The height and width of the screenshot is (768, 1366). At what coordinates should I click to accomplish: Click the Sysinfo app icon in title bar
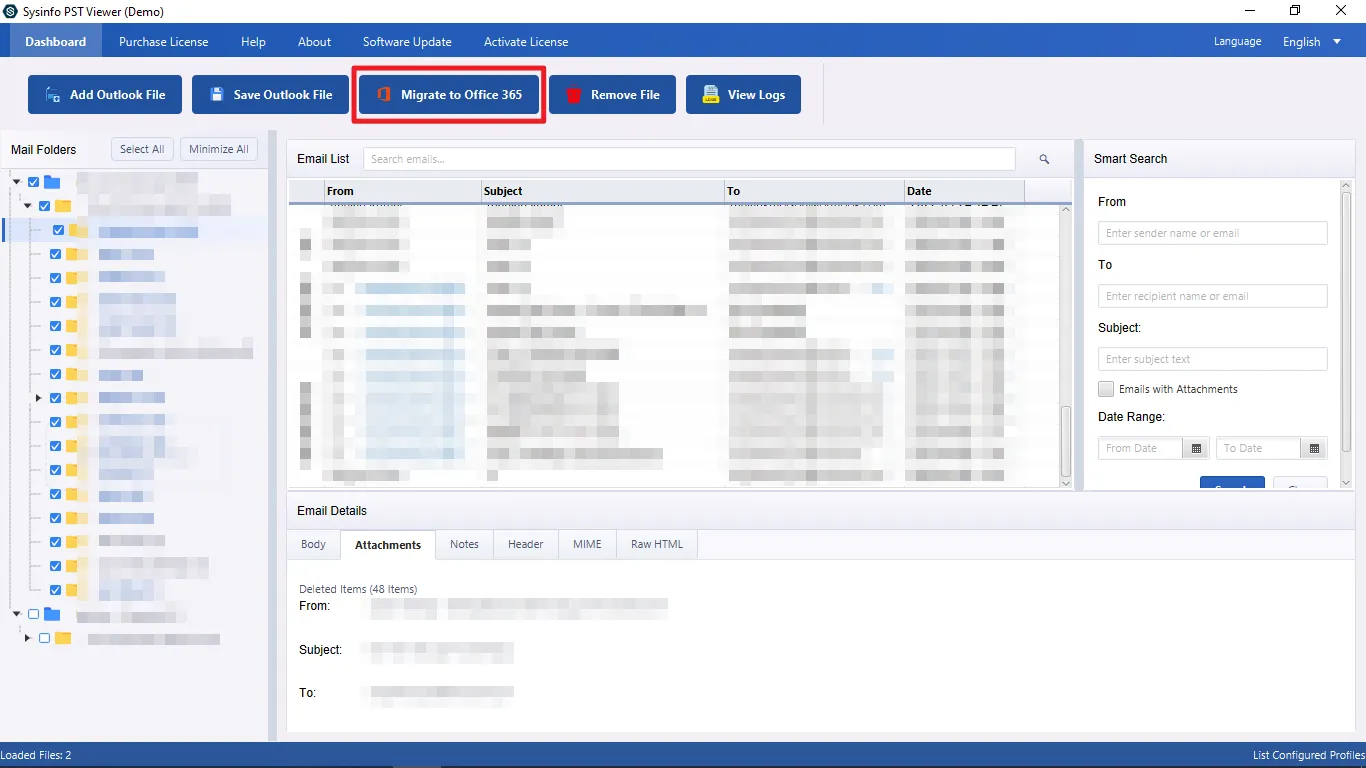pyautogui.click(x=12, y=12)
